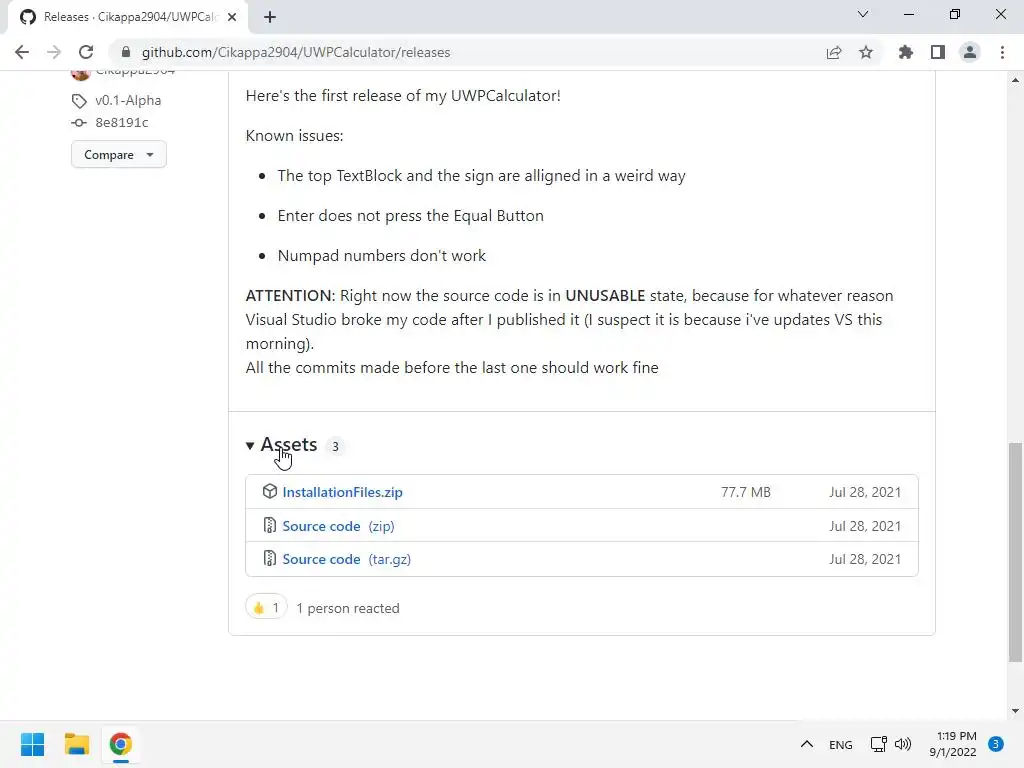The width and height of the screenshot is (1024, 768).
Task: Click the author avatar at top left
Action: 80,74
